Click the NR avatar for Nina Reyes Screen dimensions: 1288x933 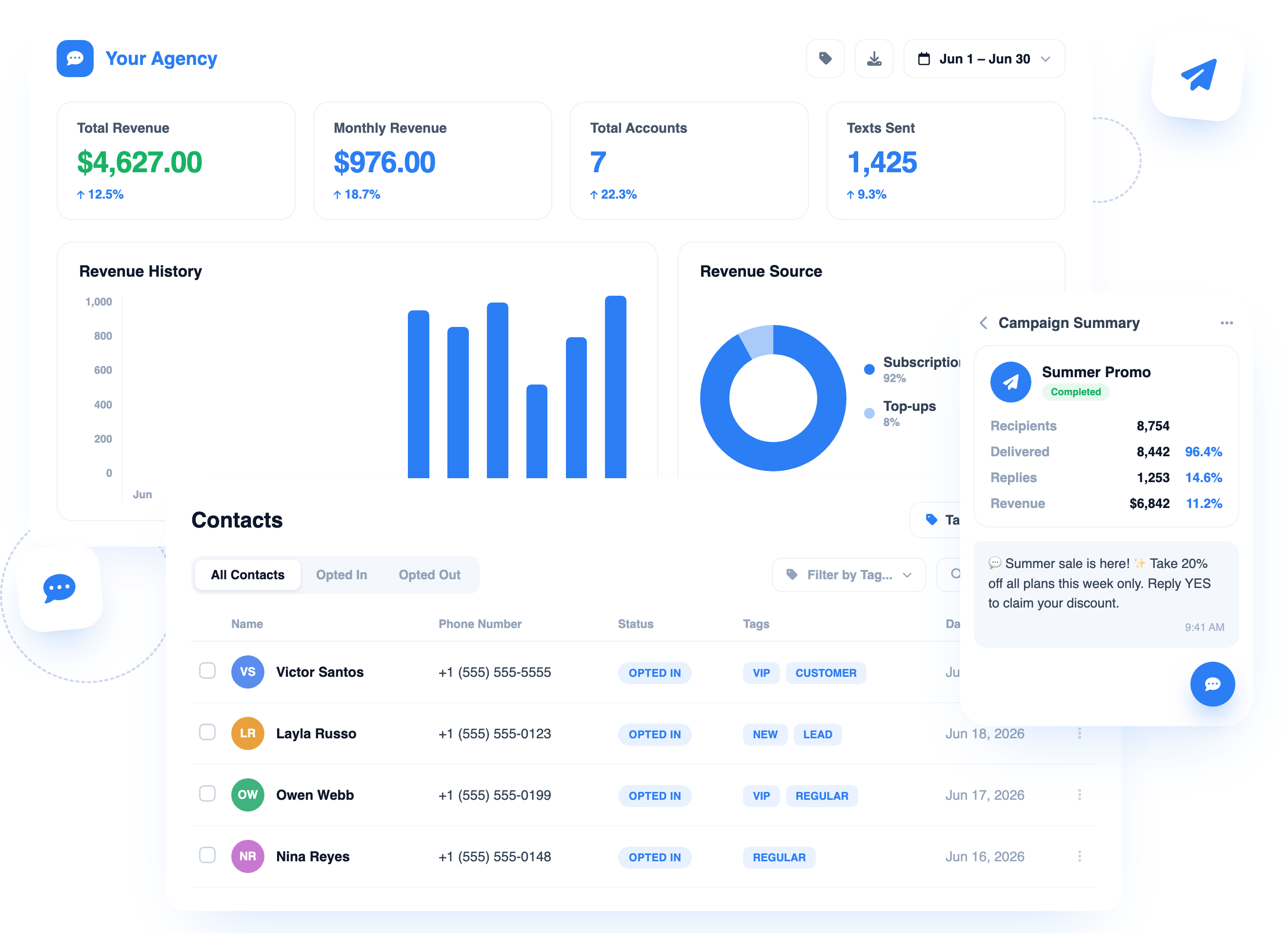coord(248,856)
